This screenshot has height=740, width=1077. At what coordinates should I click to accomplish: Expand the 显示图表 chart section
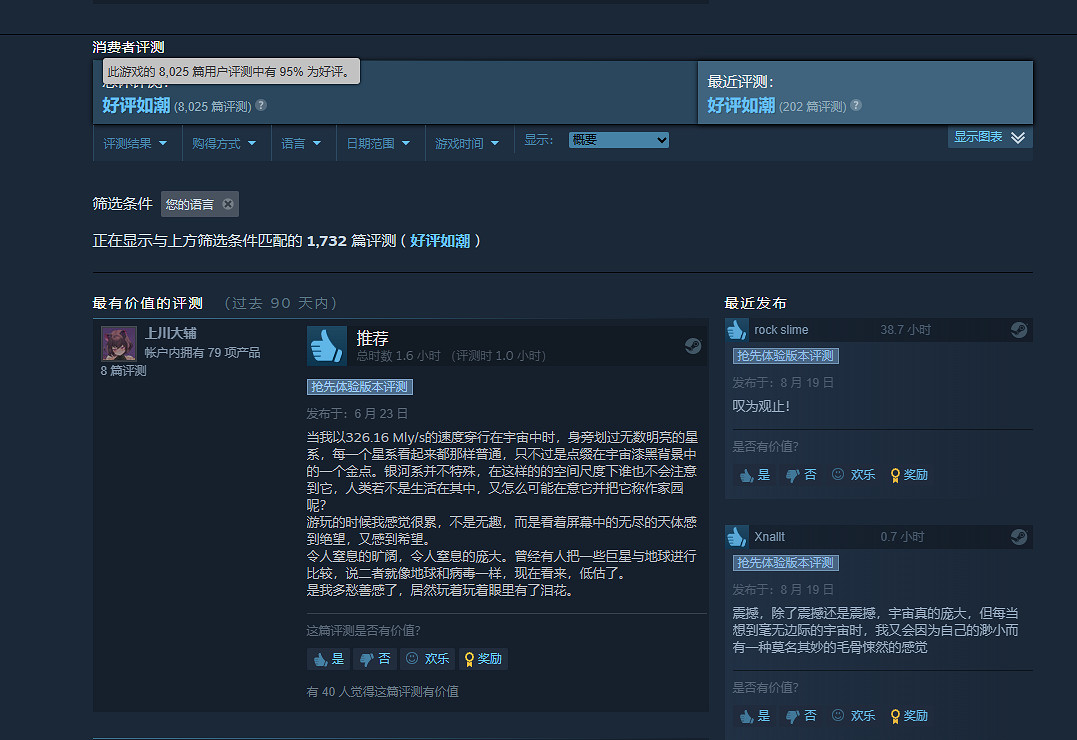tap(989, 137)
